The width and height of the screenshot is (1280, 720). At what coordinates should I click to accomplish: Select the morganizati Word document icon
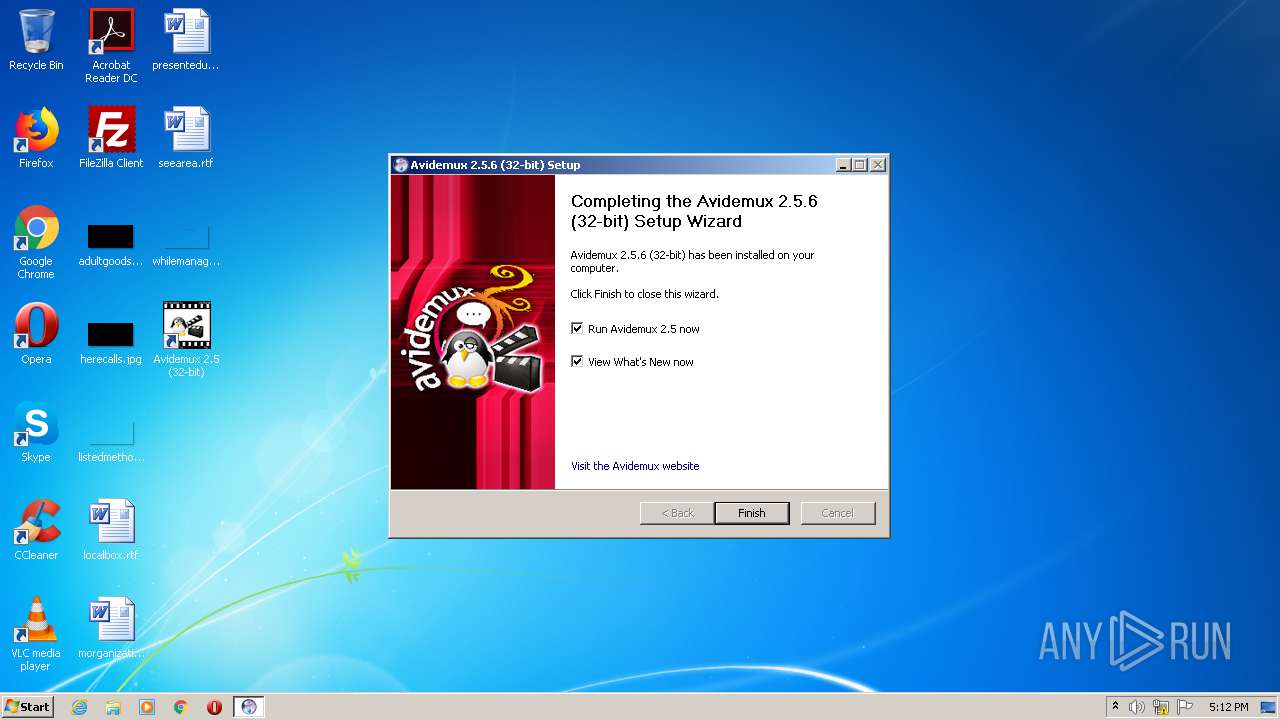(x=111, y=628)
